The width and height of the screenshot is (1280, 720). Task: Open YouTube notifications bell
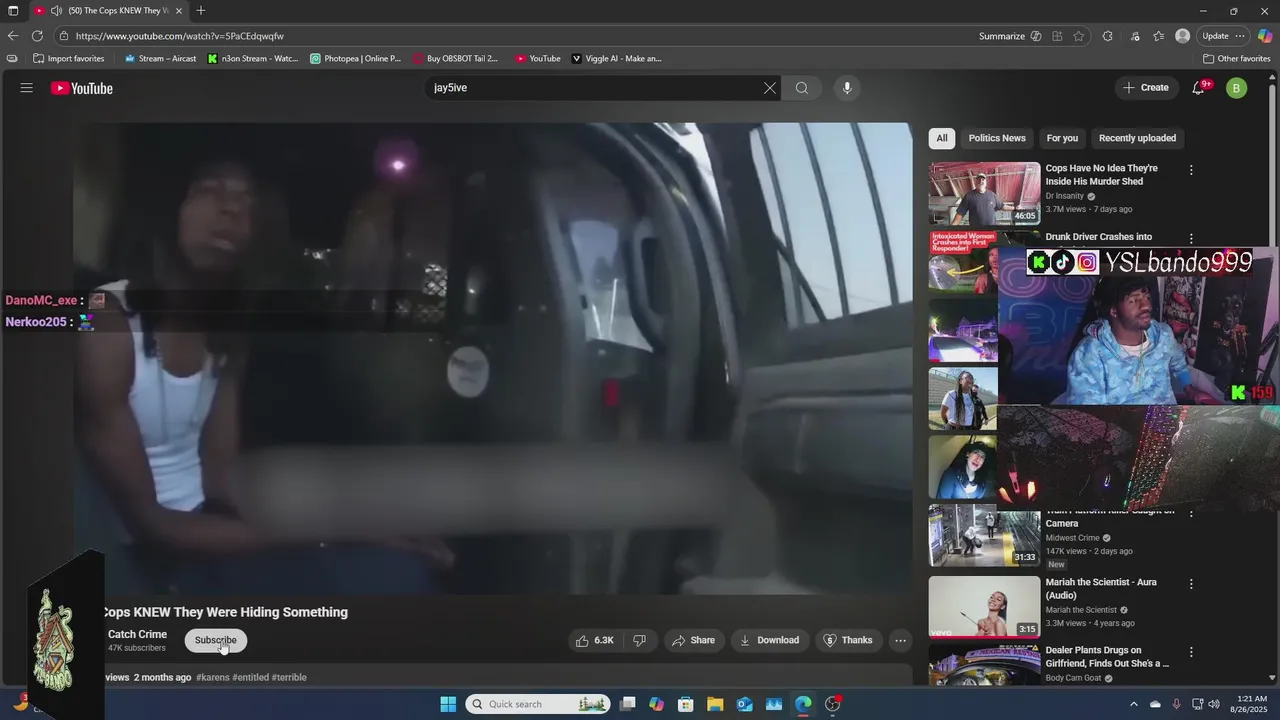coord(1198,88)
